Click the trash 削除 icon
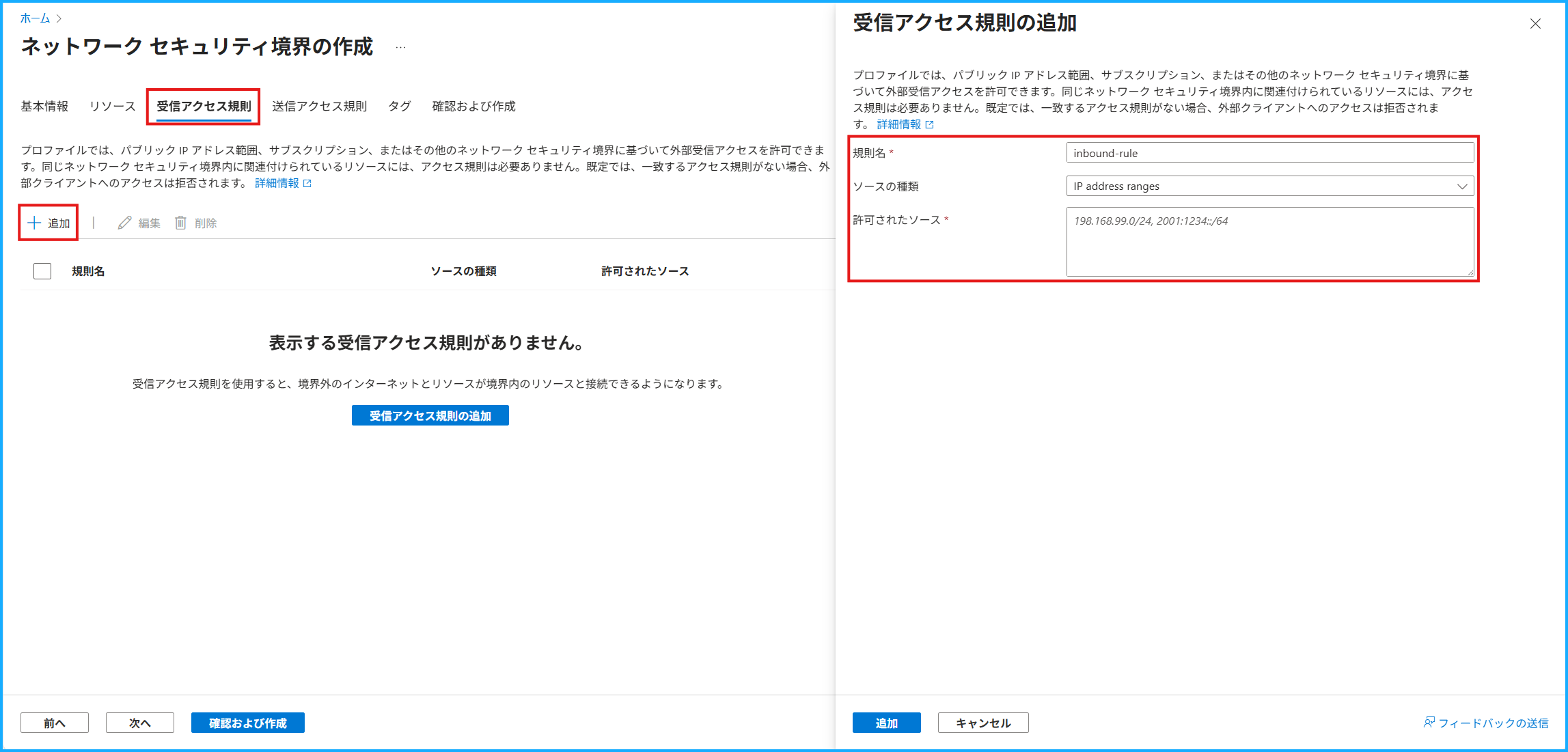This screenshot has width=1568, height=752. point(180,223)
